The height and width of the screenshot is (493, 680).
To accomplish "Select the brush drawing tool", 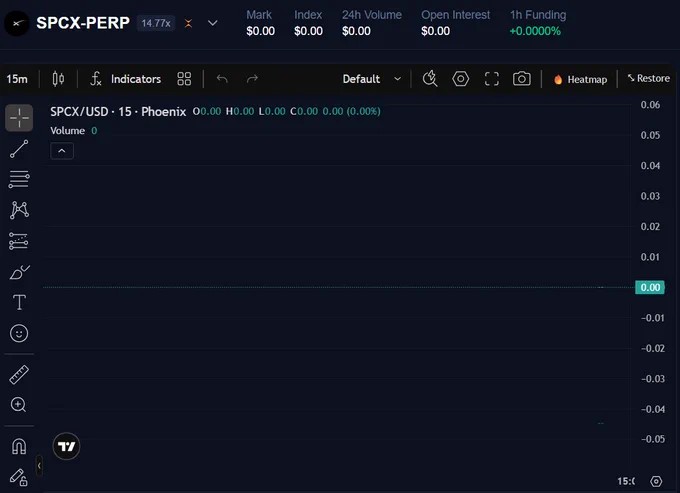I will point(19,272).
